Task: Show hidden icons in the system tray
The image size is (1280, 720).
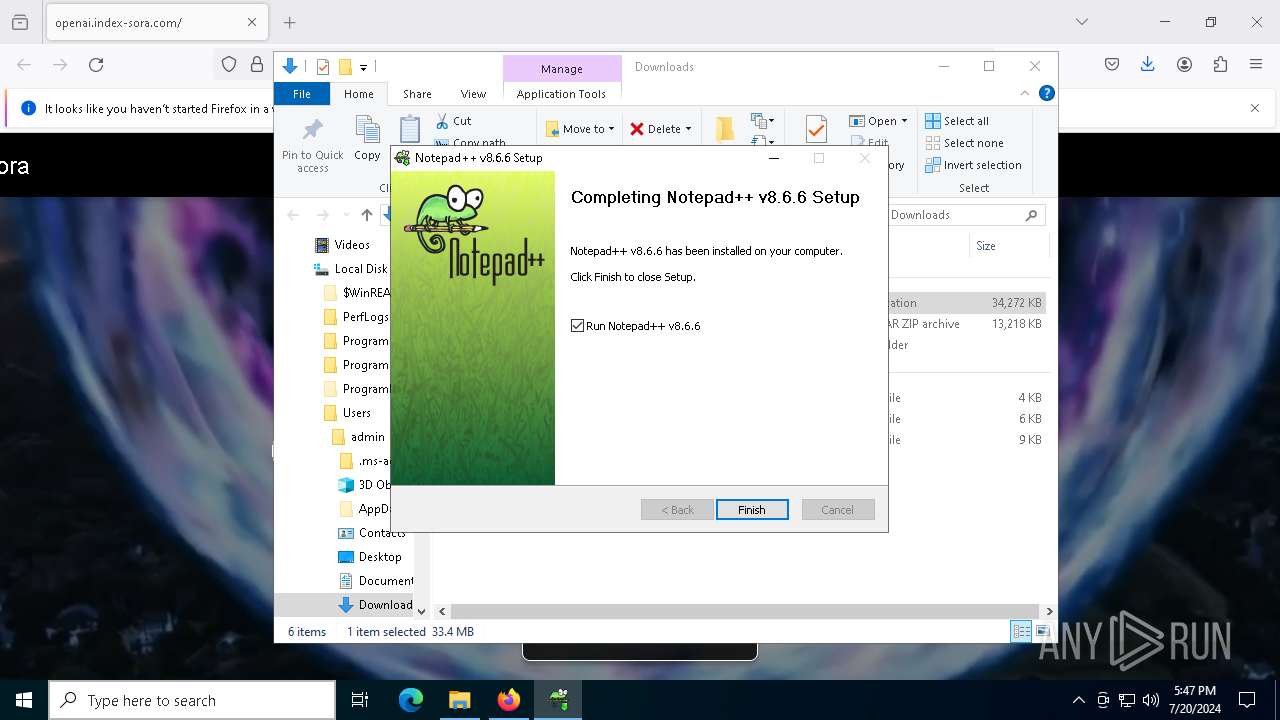Action: (1078, 700)
